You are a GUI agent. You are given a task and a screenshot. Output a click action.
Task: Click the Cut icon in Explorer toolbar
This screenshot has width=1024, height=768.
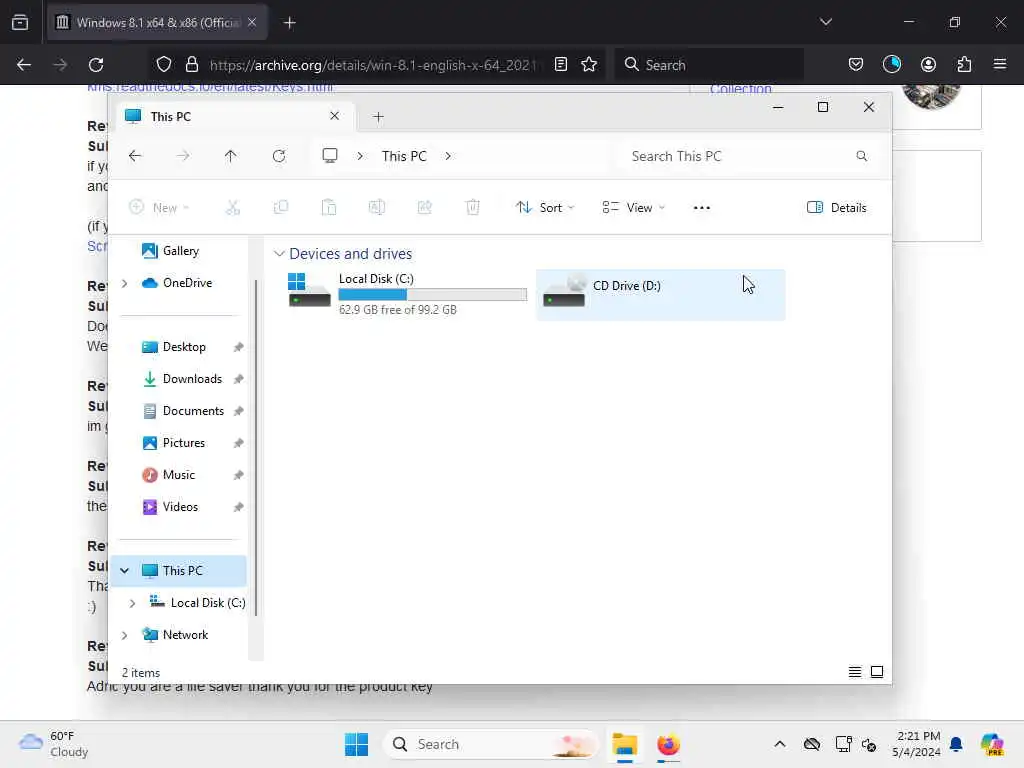click(232, 208)
